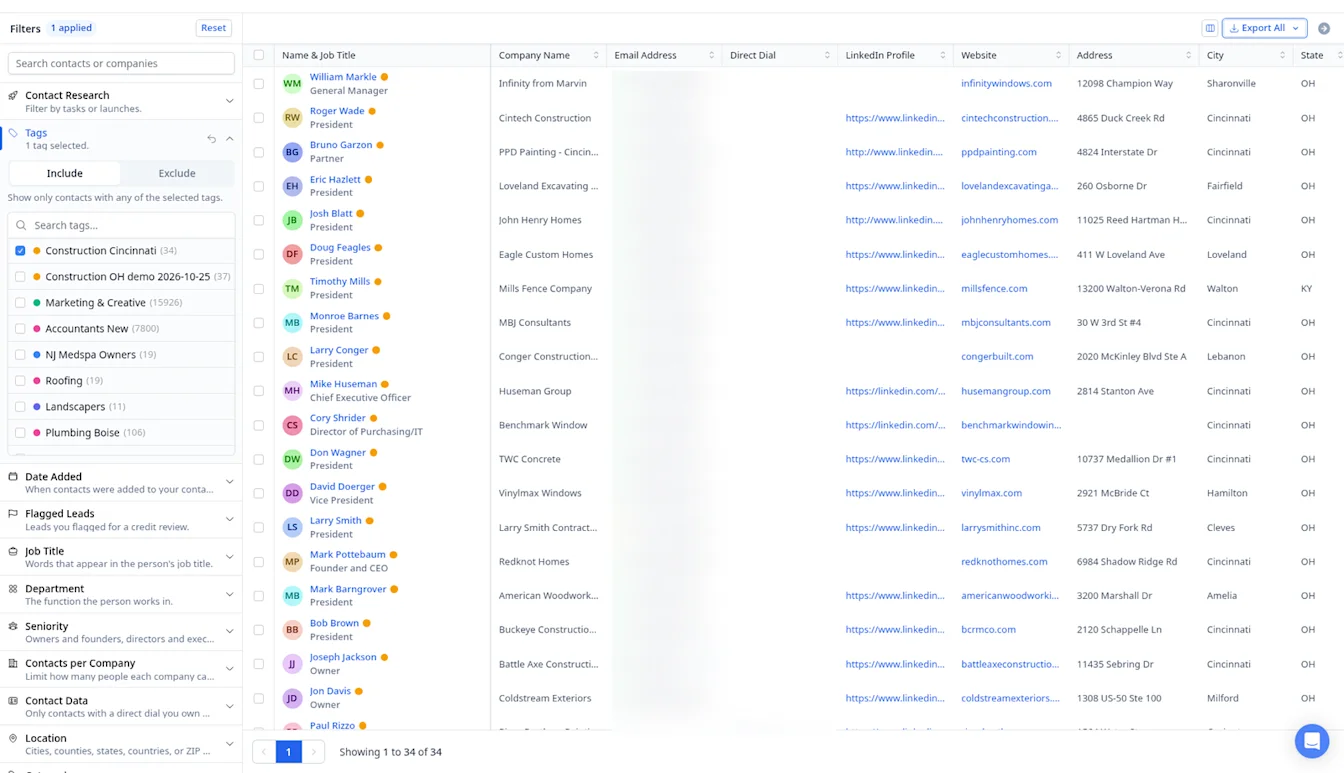Screen dimensions: 1344x773
Task: Focus the Search tags field
Action: (x=121, y=225)
